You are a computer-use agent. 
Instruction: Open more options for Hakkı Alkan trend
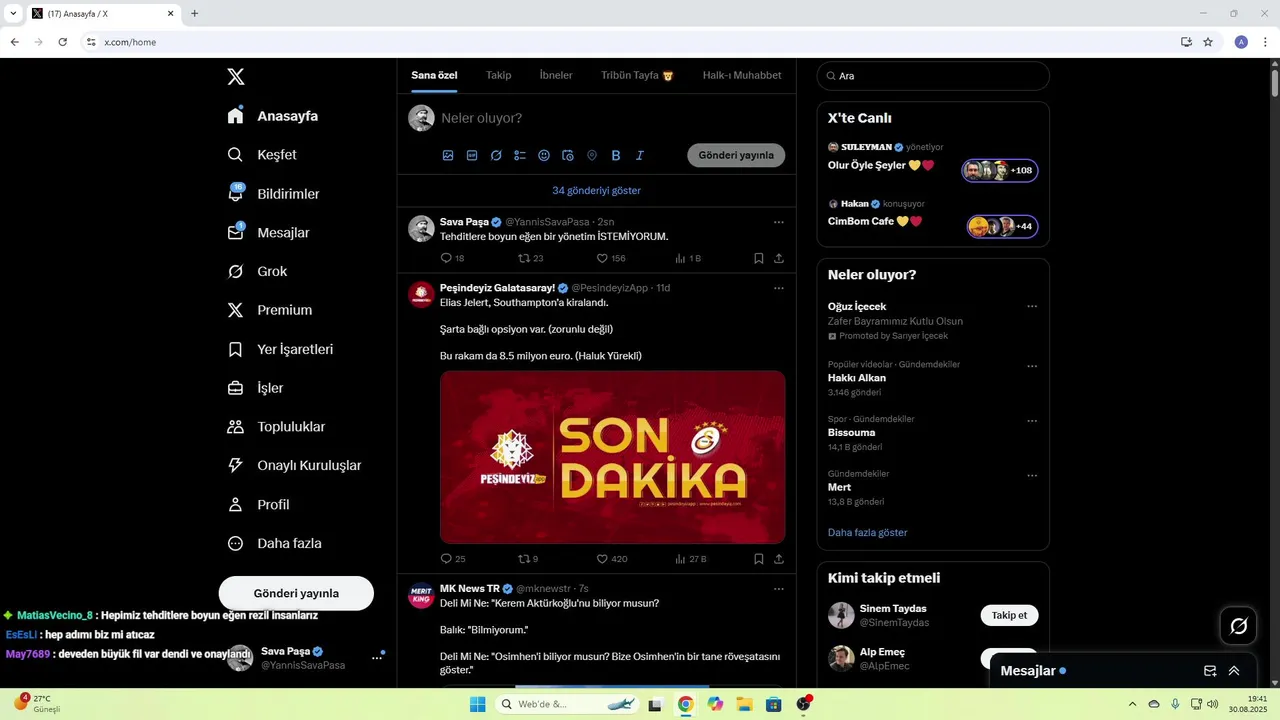[x=1032, y=366]
